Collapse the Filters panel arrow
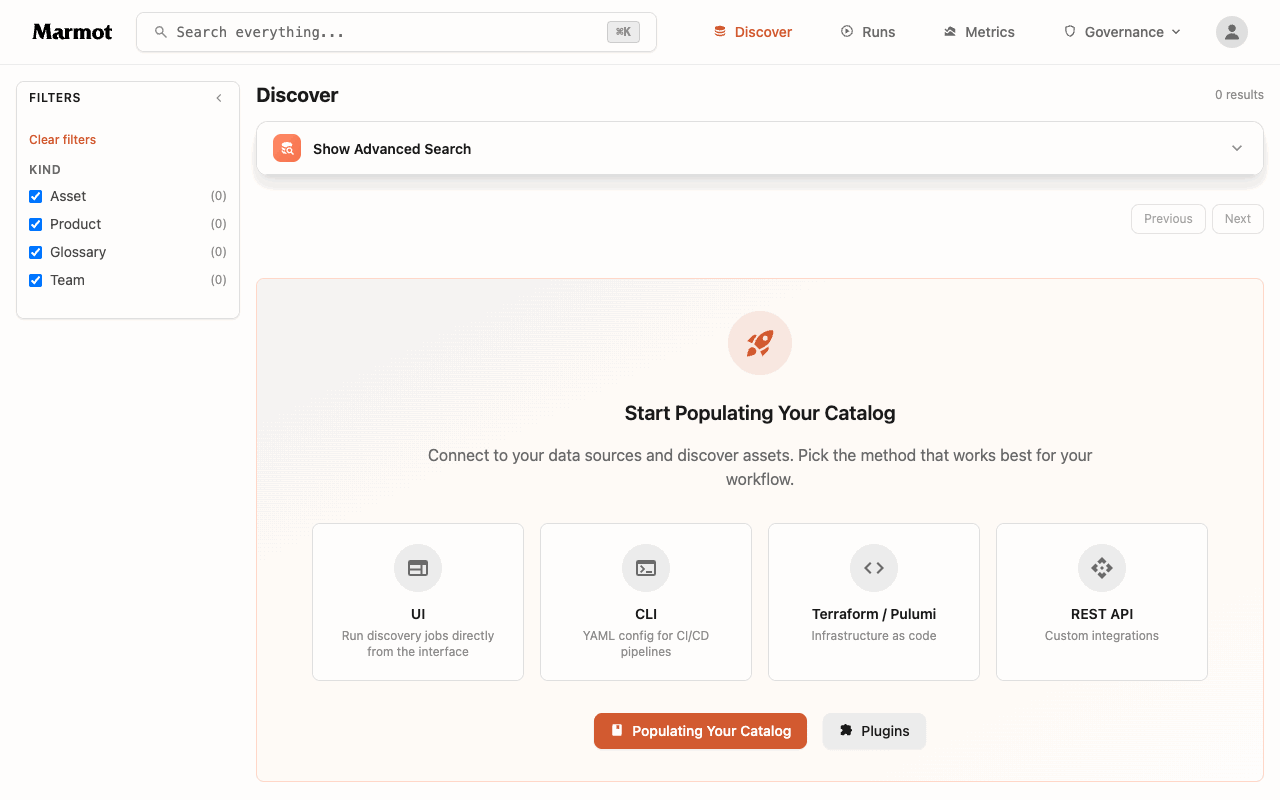 [x=219, y=98]
